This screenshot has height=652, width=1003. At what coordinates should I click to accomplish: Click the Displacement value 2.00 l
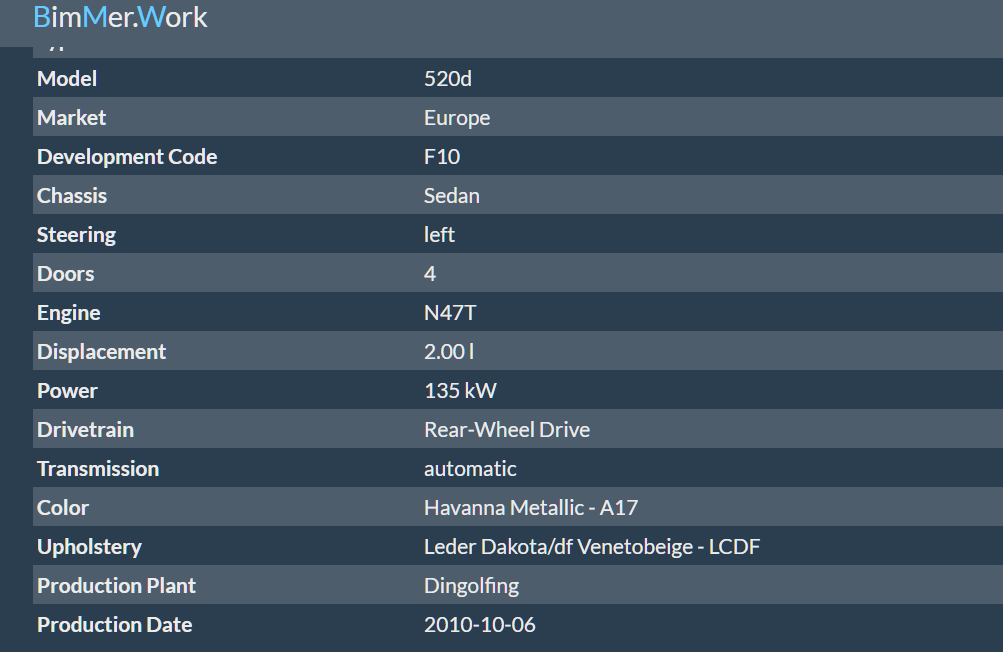pos(448,352)
